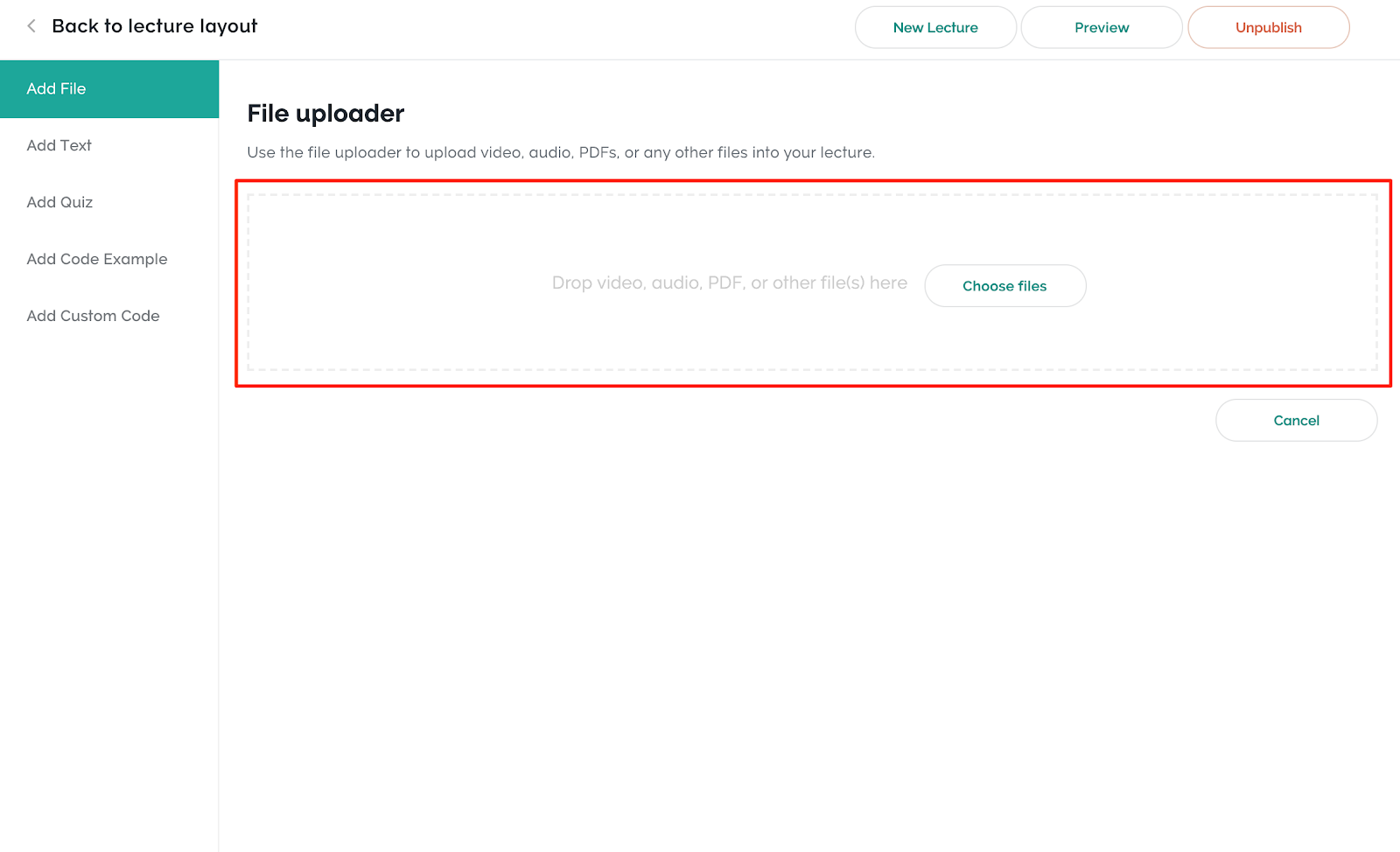Click the back arrow chevron icon
Viewport: 1400px width, 852px height.
[31, 26]
